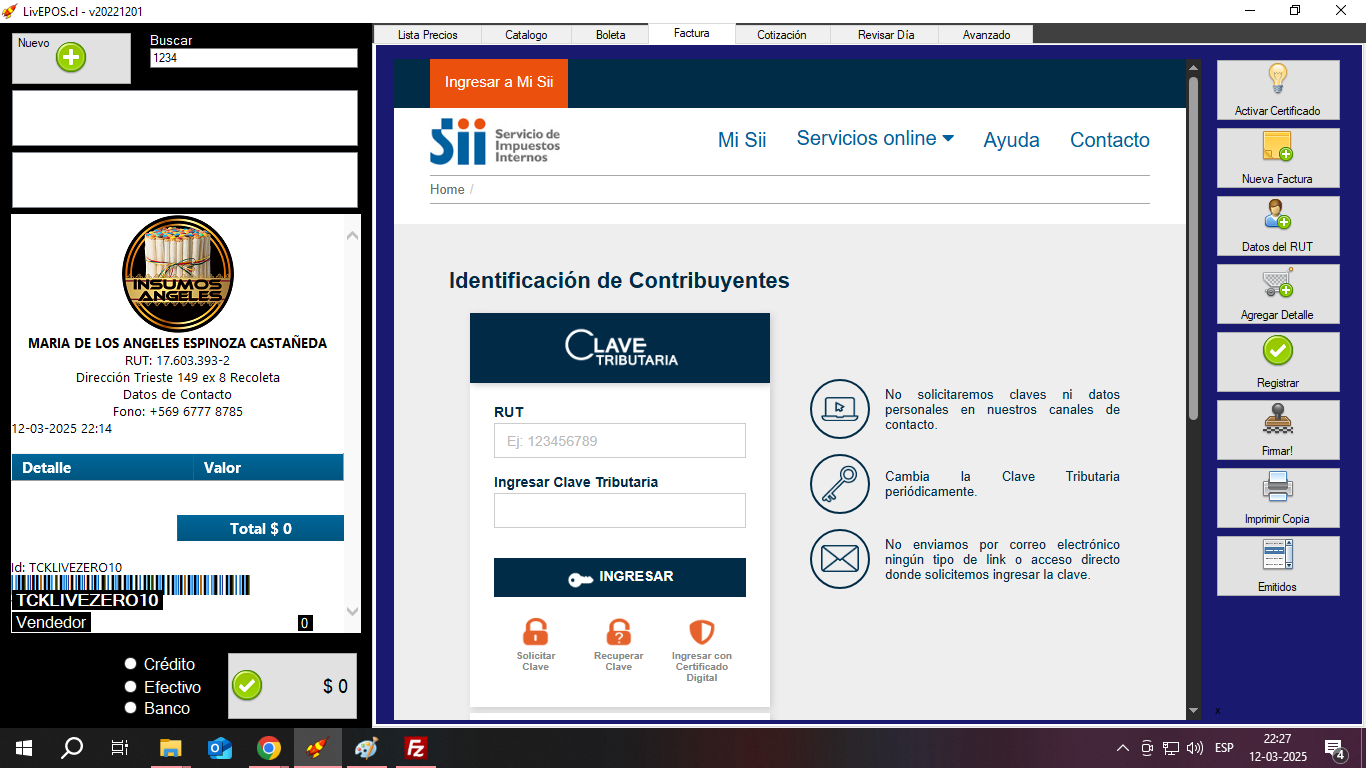Open the Emitidos list
Screen dimensions: 1366x768
coord(1278,566)
